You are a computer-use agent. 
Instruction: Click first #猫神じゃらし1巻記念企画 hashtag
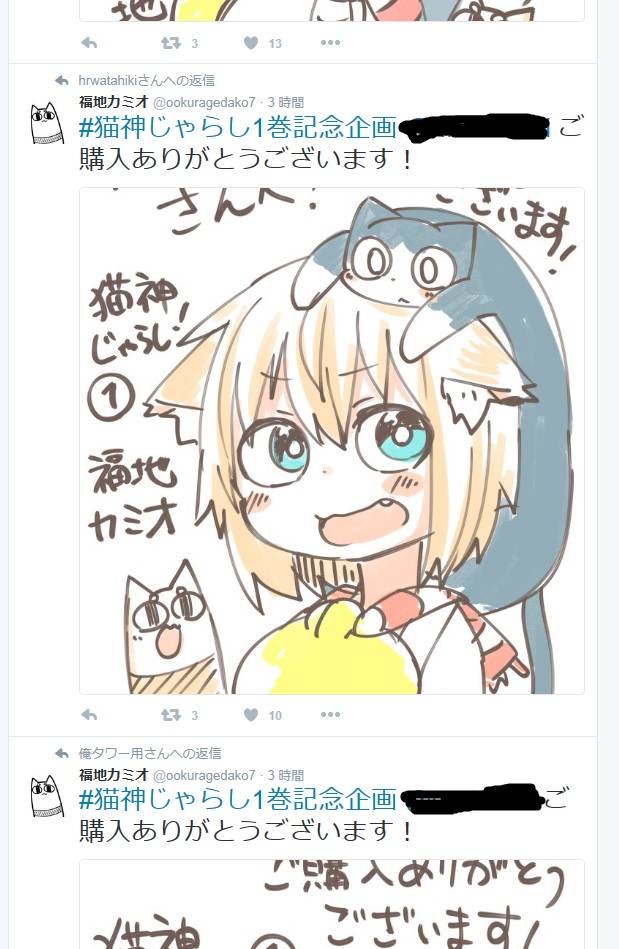pyautogui.click(x=238, y=128)
